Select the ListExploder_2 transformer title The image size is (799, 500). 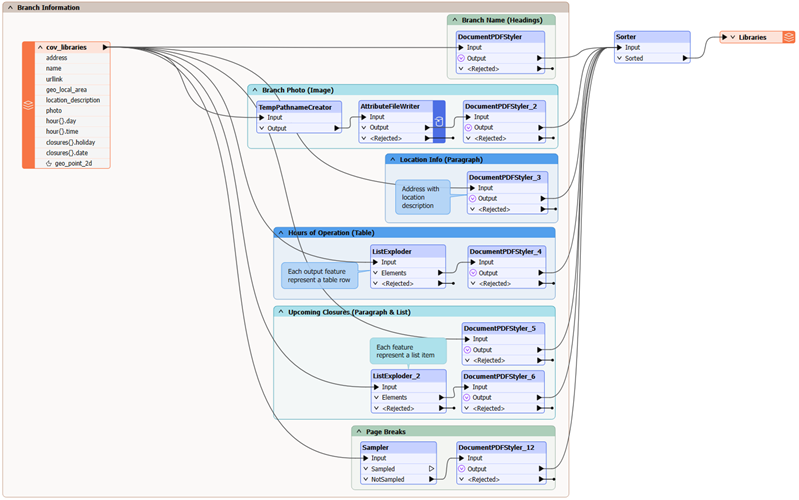[x=397, y=376]
